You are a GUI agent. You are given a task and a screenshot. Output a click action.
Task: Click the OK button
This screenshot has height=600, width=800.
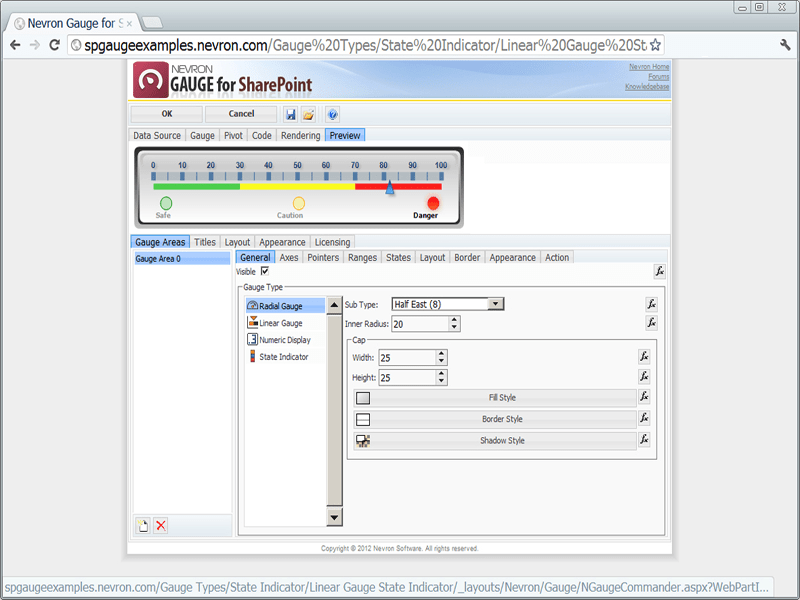[x=167, y=114]
